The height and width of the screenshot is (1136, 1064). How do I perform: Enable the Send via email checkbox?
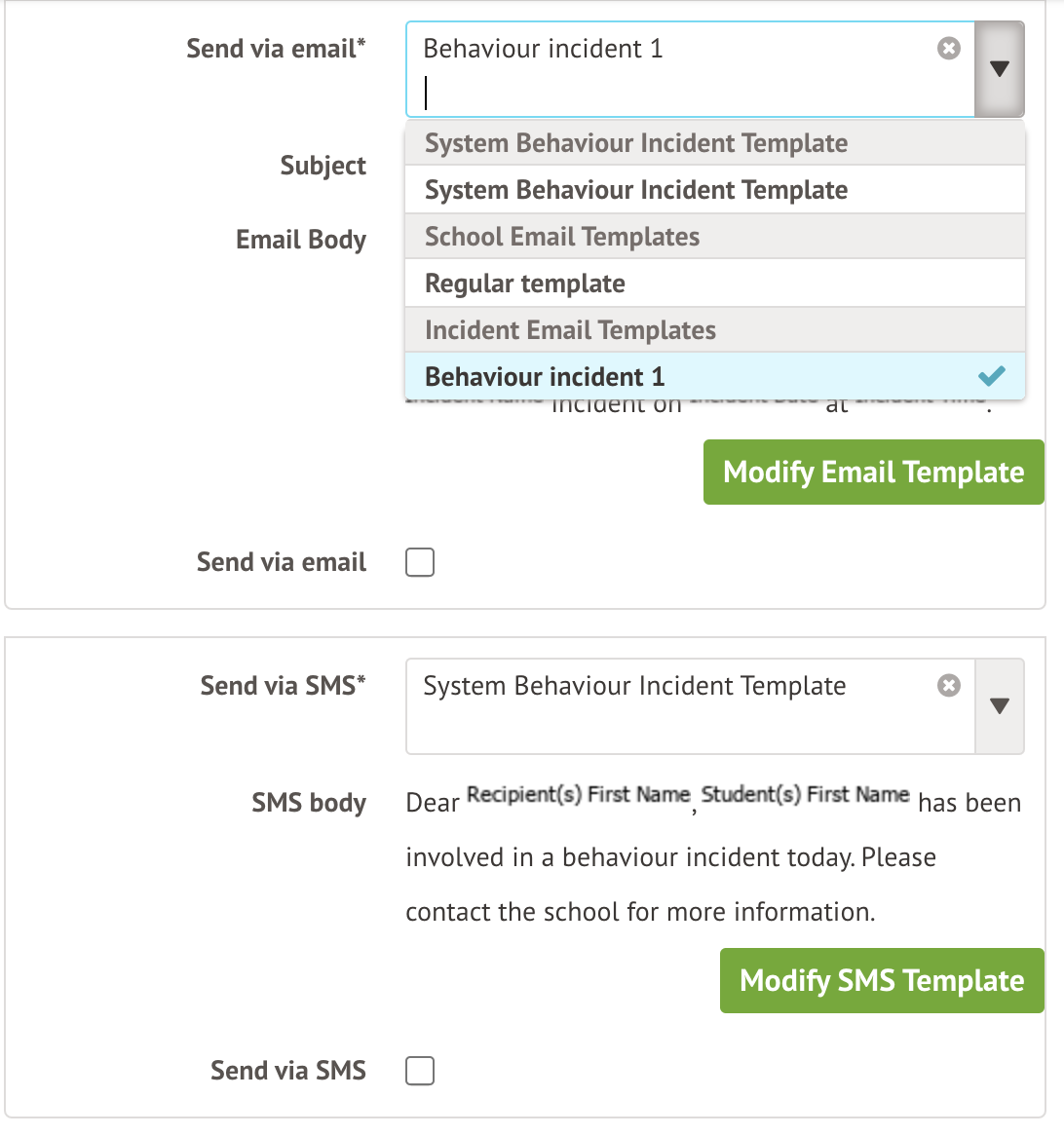pos(420,562)
